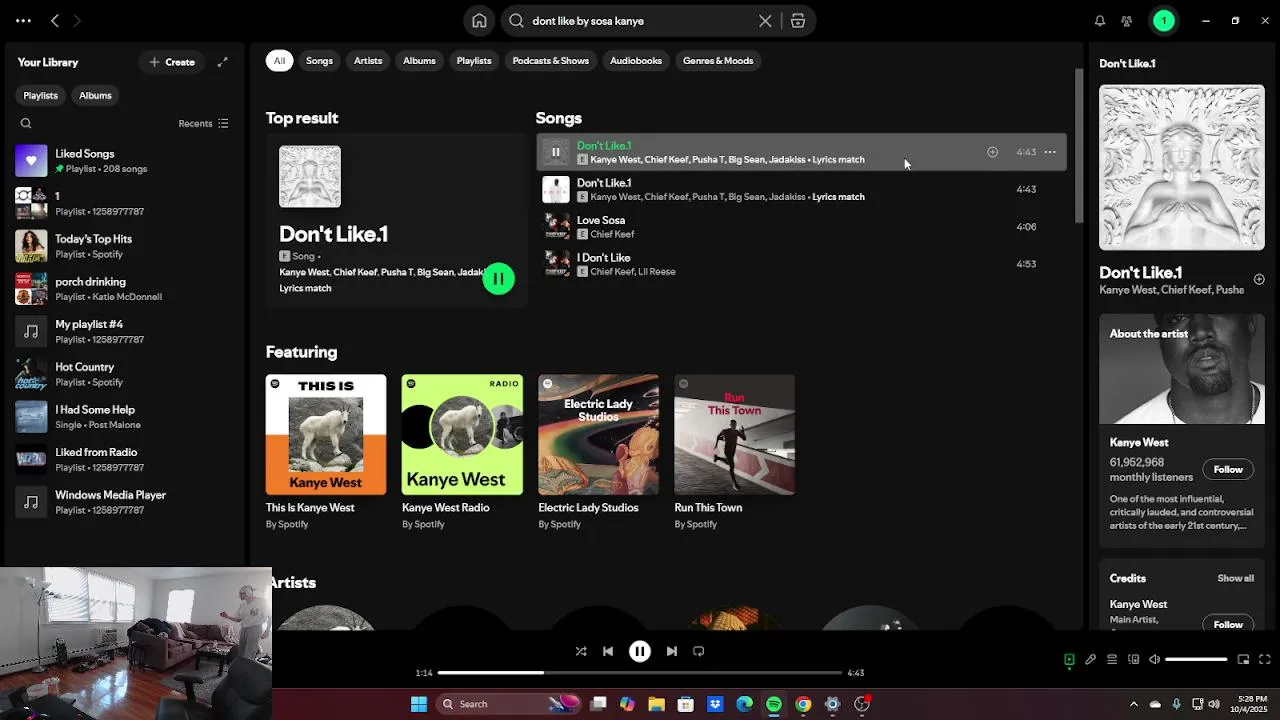This screenshot has height=720, width=1280.
Task: Select the Love Sosa song row
Action: click(x=801, y=227)
